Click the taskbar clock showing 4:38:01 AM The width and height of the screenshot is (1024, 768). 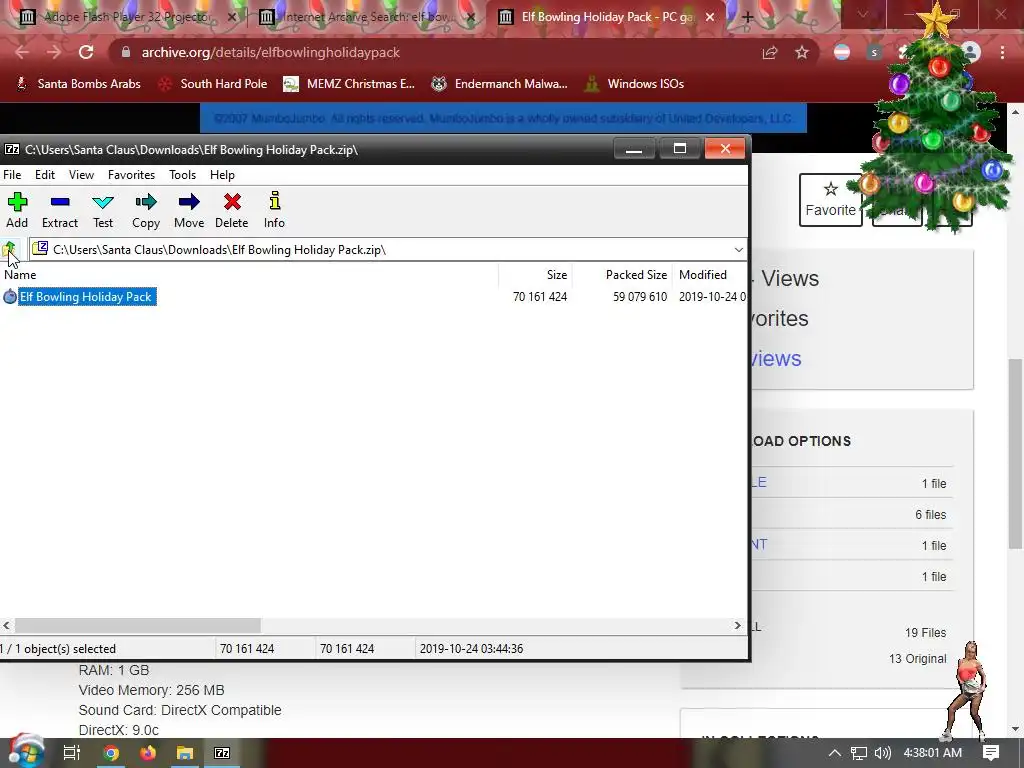(x=932, y=753)
